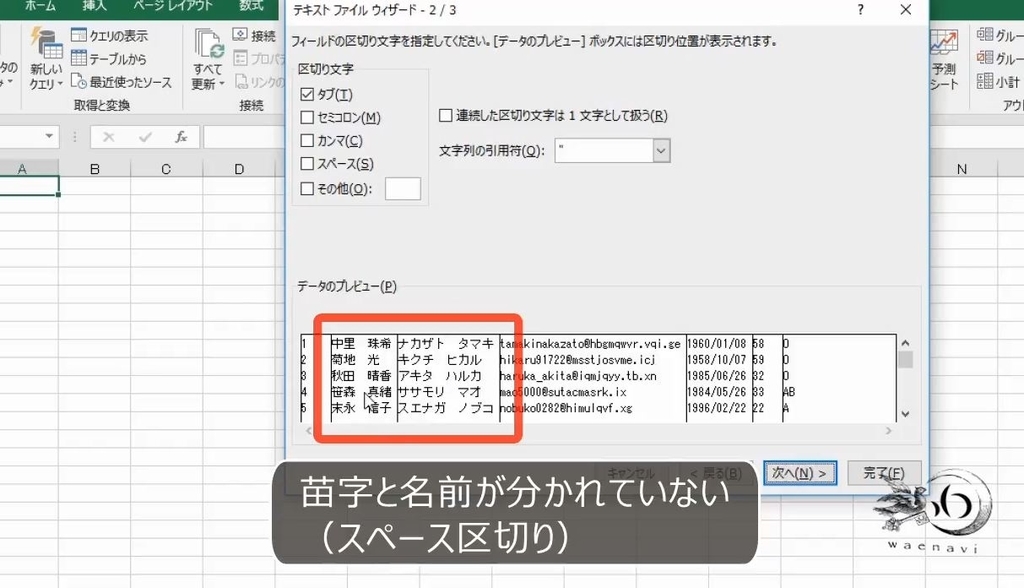This screenshot has height=588, width=1024.
Task: Click preview horizontal scroll left arrow
Action: (308, 431)
